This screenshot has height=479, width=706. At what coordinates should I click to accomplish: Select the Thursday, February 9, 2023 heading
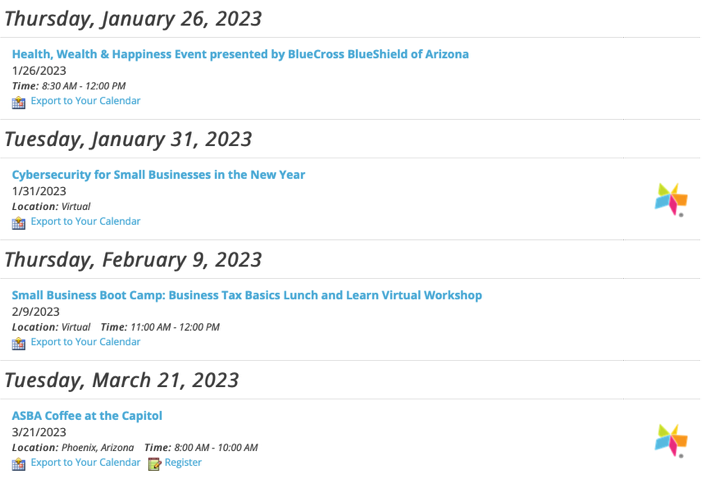[133, 260]
